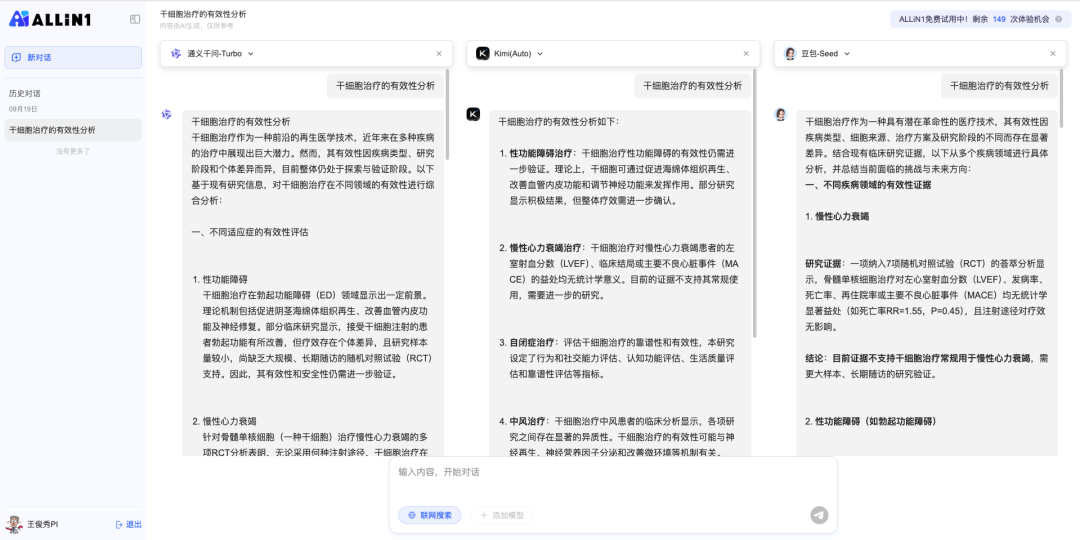This screenshot has width=1080, height=540.
Task: Click the help icon next to 次体验机会
Action: [1059, 19]
